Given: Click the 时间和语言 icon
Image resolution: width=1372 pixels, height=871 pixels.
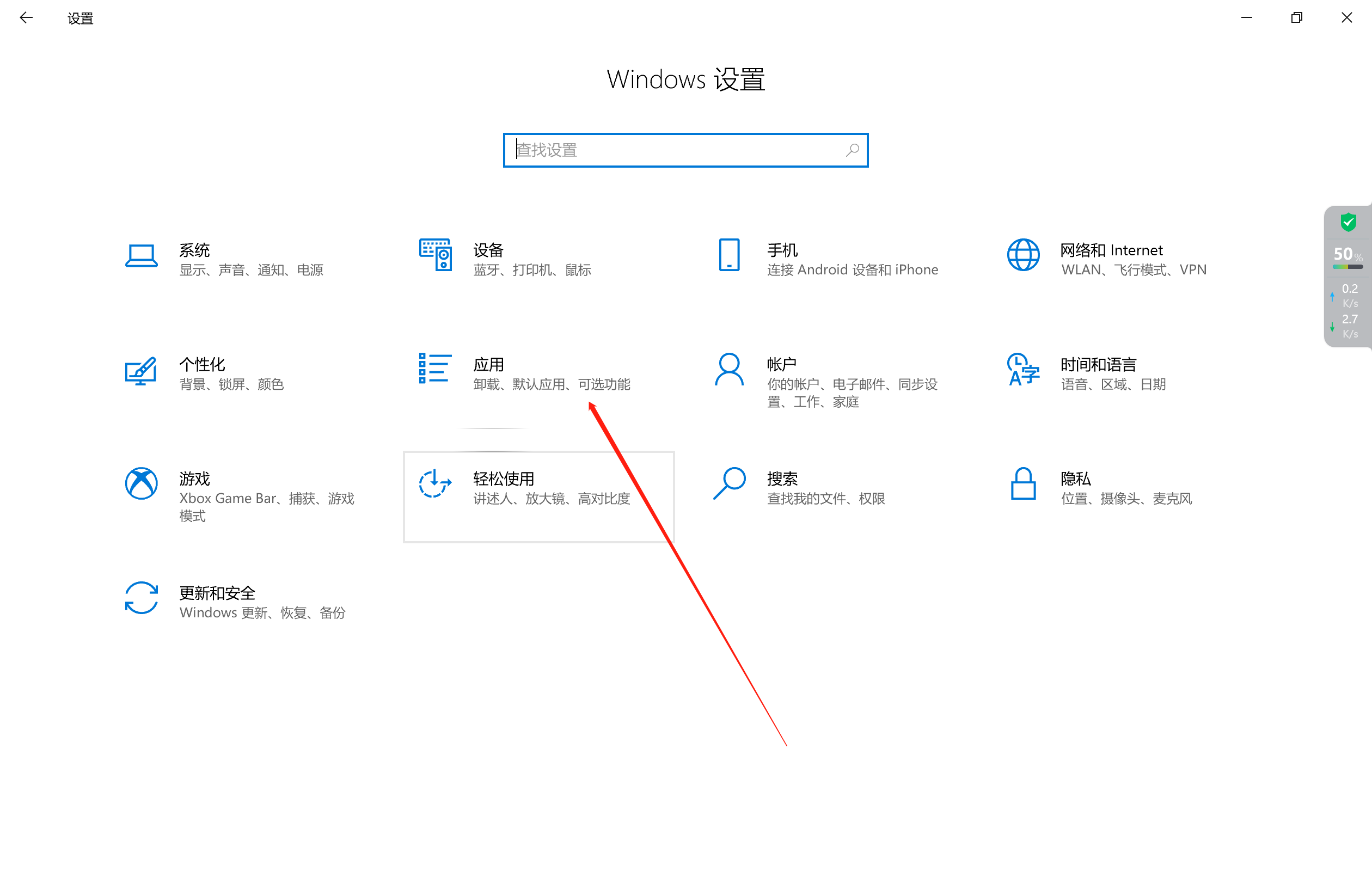Looking at the screenshot, I should [x=1024, y=369].
